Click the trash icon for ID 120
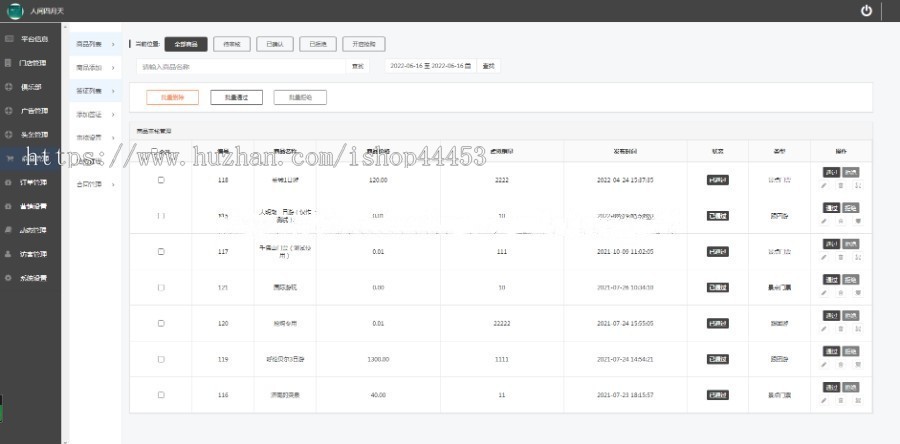 click(841, 329)
